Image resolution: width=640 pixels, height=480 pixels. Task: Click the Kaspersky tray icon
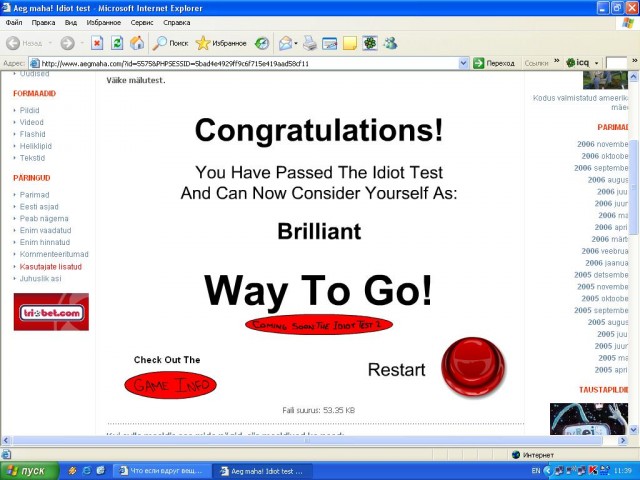pyautogui.click(x=593, y=471)
